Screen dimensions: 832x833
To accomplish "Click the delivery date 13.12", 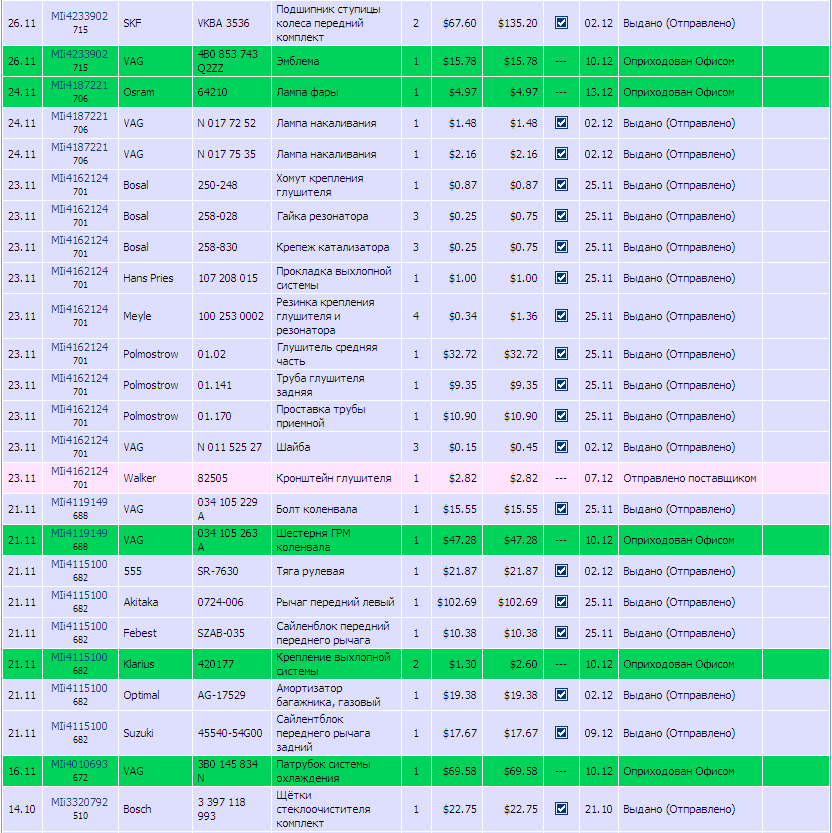I will (598, 92).
